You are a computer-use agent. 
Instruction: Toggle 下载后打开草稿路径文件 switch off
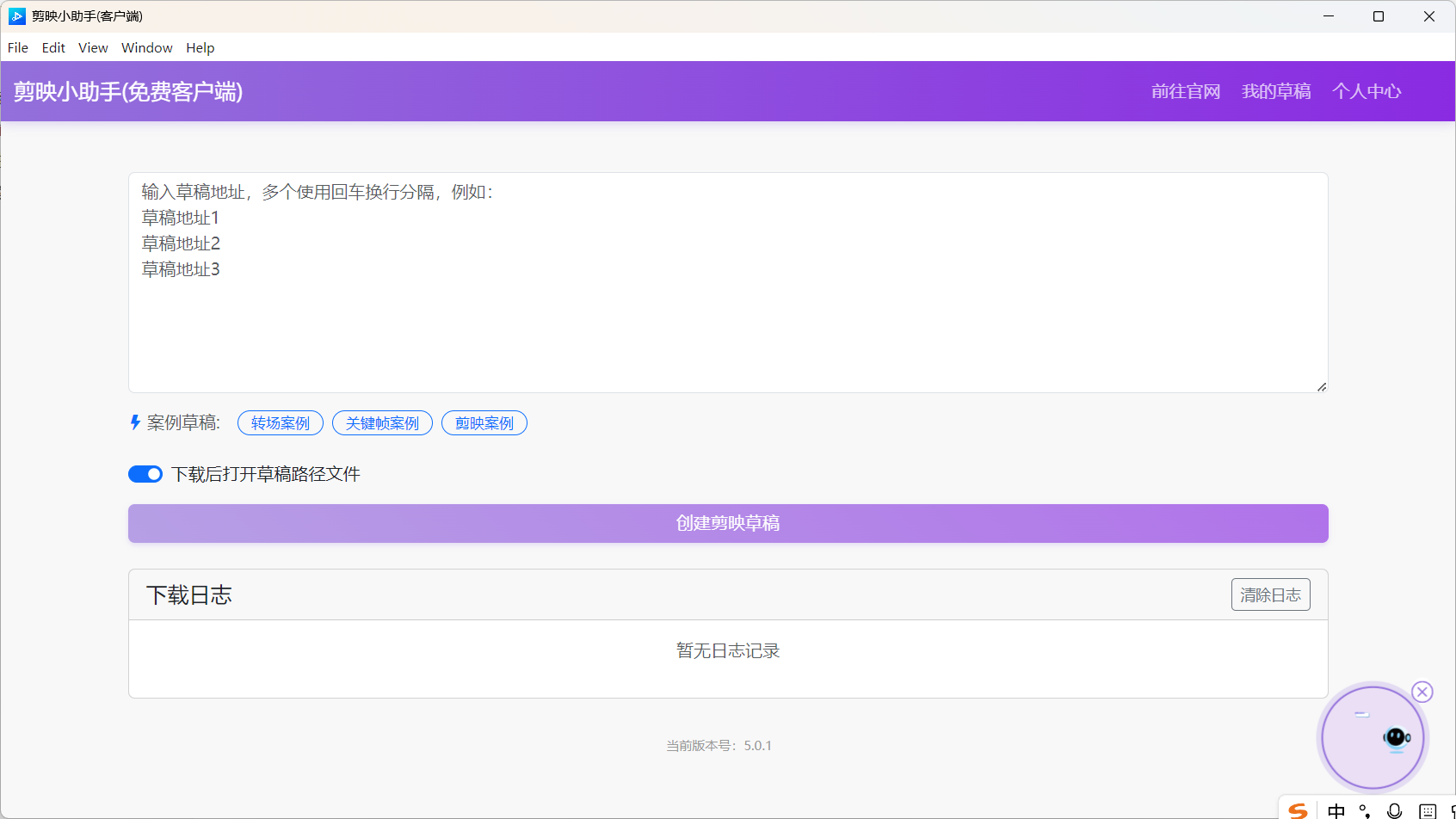pos(145,474)
